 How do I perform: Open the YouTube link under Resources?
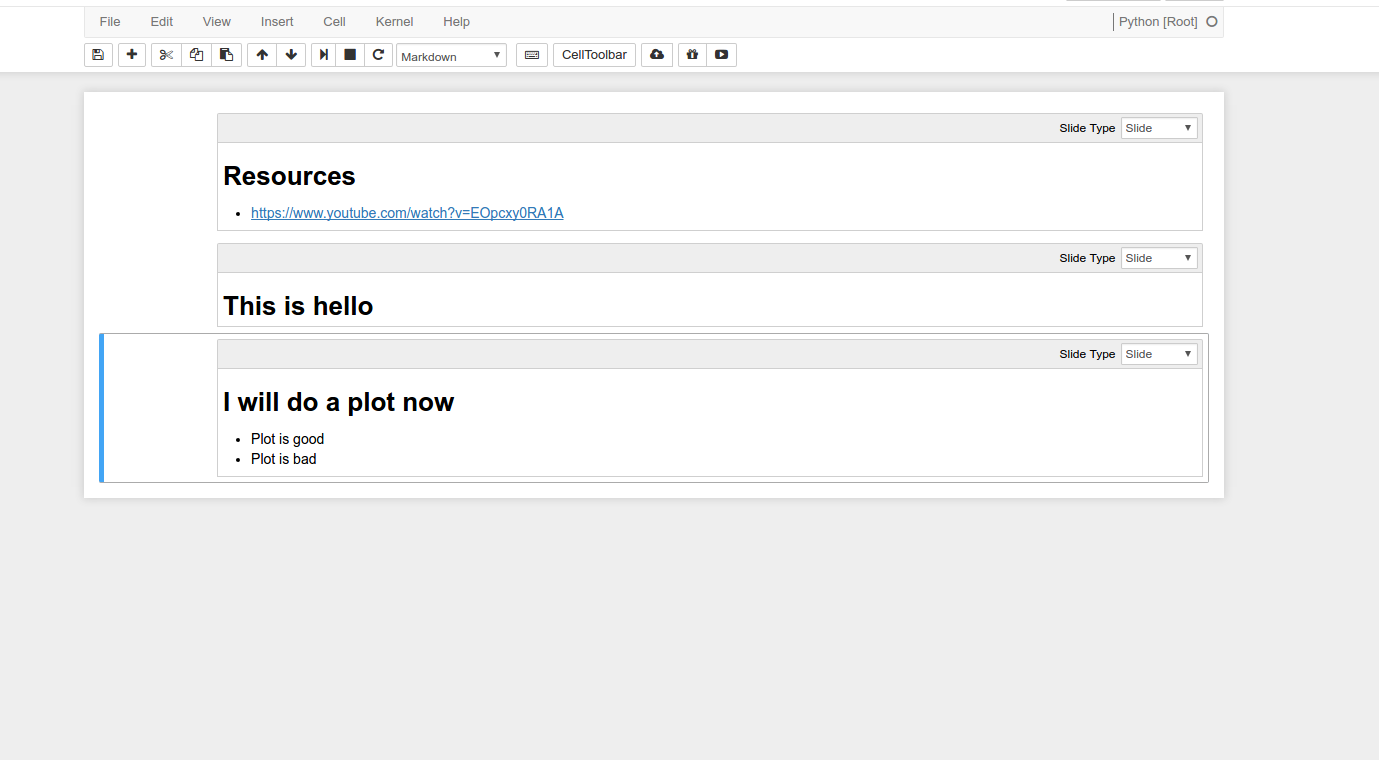(407, 213)
